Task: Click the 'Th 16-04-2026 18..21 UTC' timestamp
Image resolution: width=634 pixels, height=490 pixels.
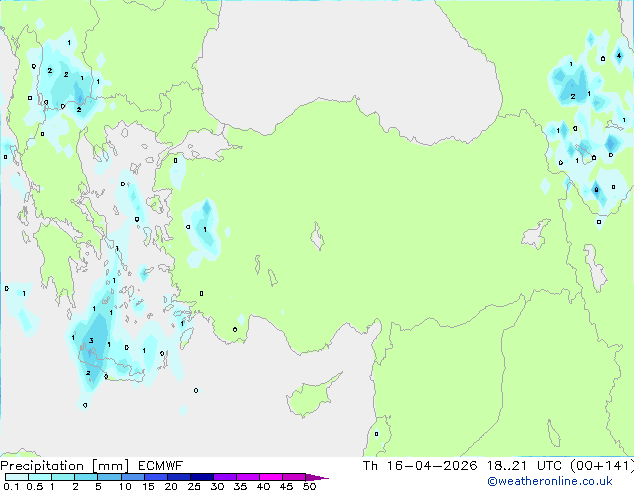Action: [x=462, y=466]
